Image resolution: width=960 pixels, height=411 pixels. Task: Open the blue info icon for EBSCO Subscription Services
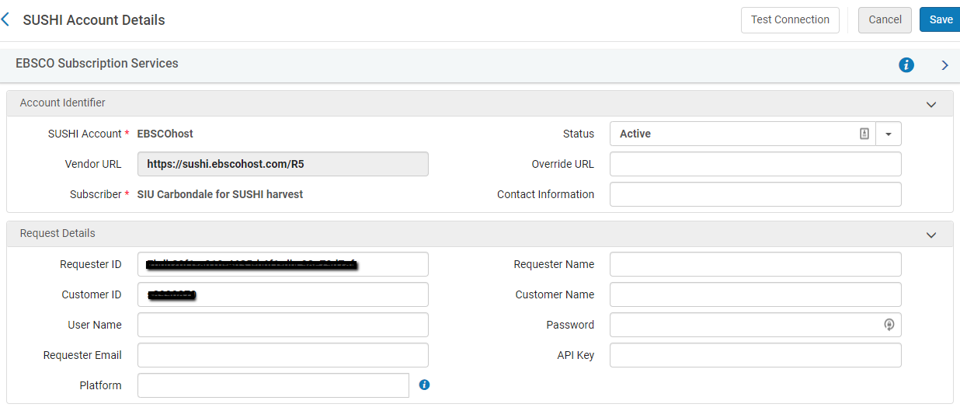[906, 65]
